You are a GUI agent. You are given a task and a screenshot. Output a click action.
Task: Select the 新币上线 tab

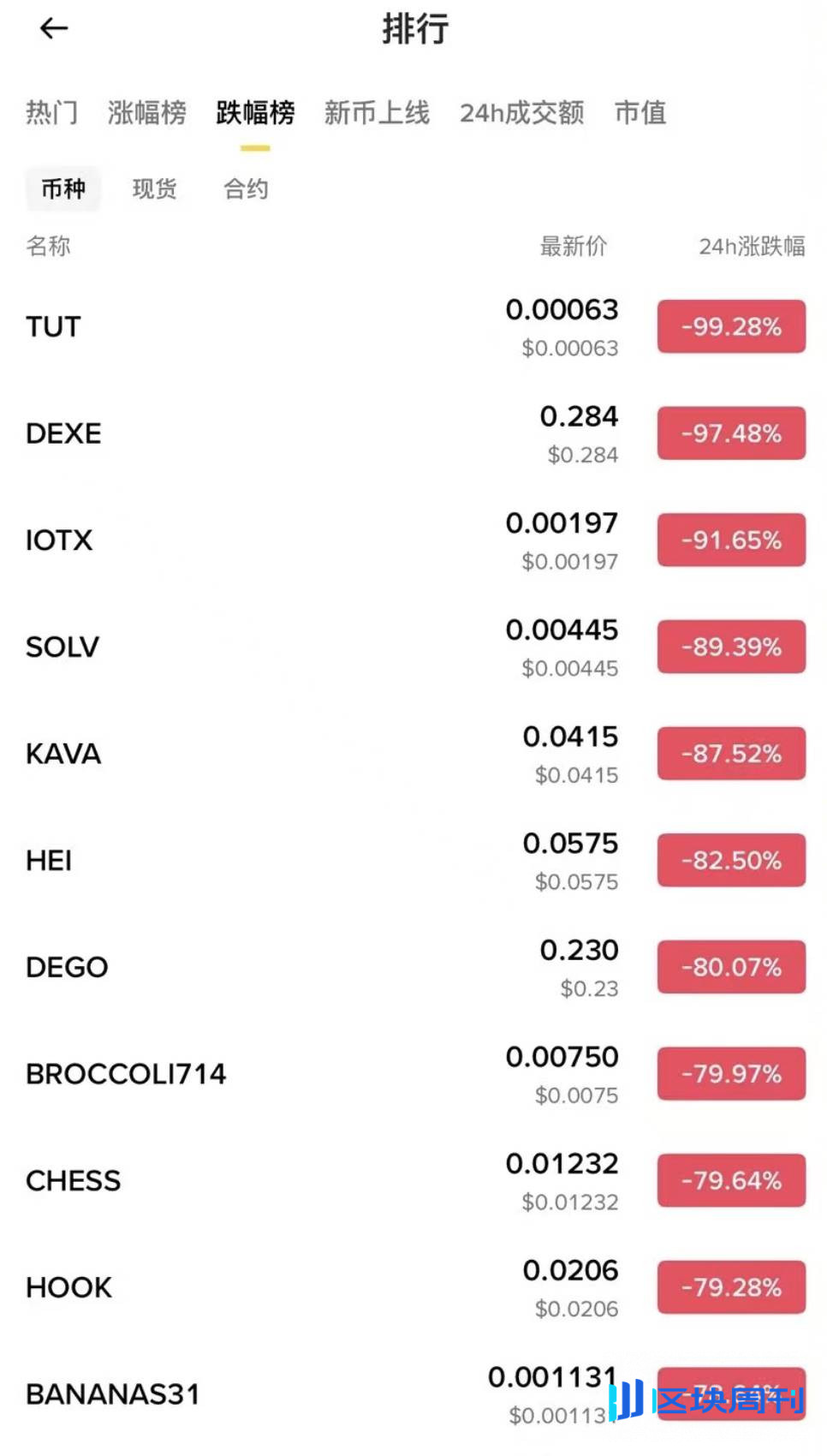[377, 112]
